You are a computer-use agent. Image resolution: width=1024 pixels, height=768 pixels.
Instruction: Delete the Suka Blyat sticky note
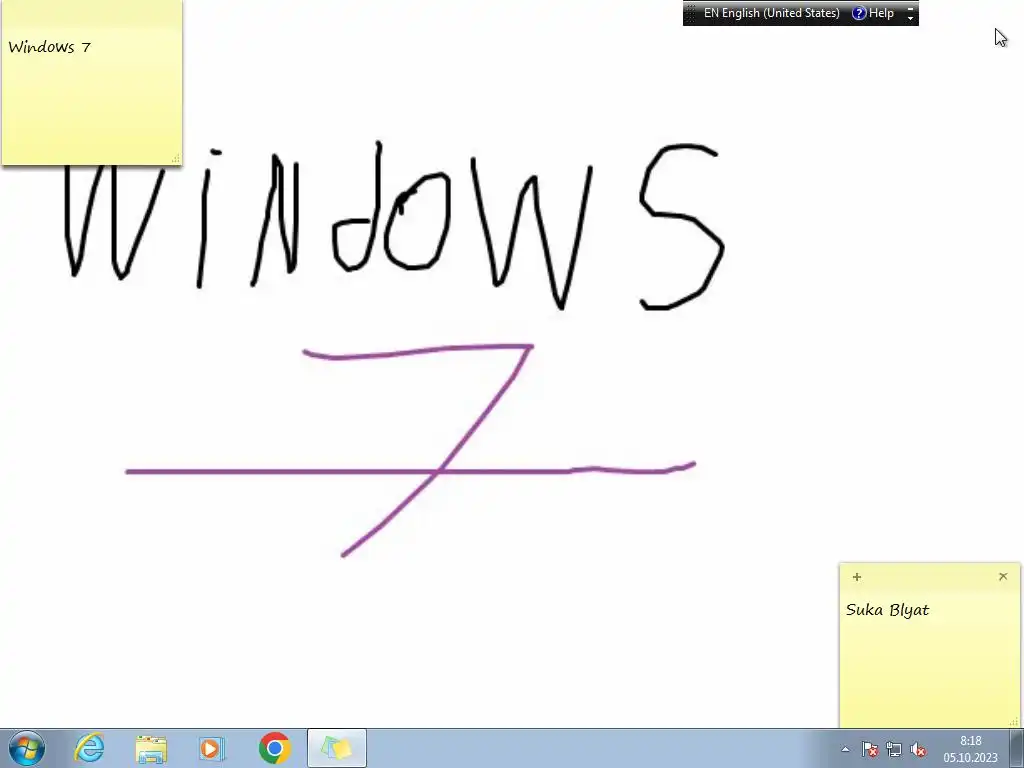[1003, 577]
